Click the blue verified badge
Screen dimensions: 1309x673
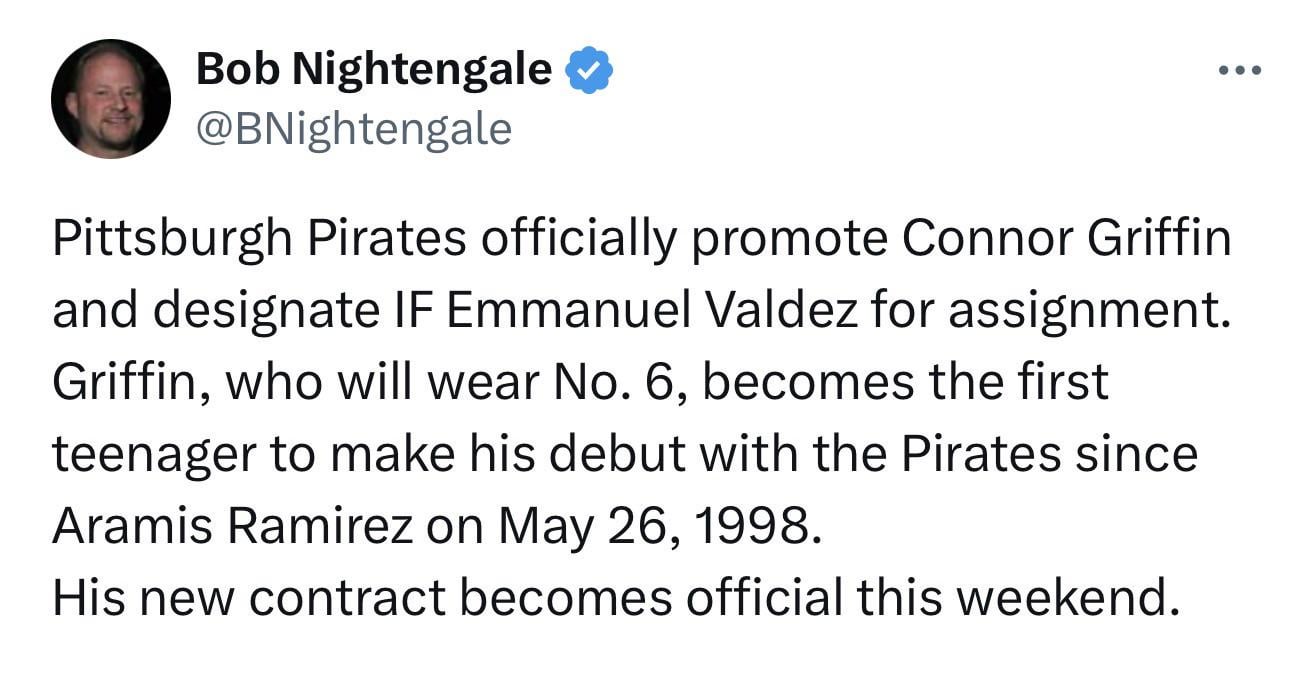(x=590, y=72)
